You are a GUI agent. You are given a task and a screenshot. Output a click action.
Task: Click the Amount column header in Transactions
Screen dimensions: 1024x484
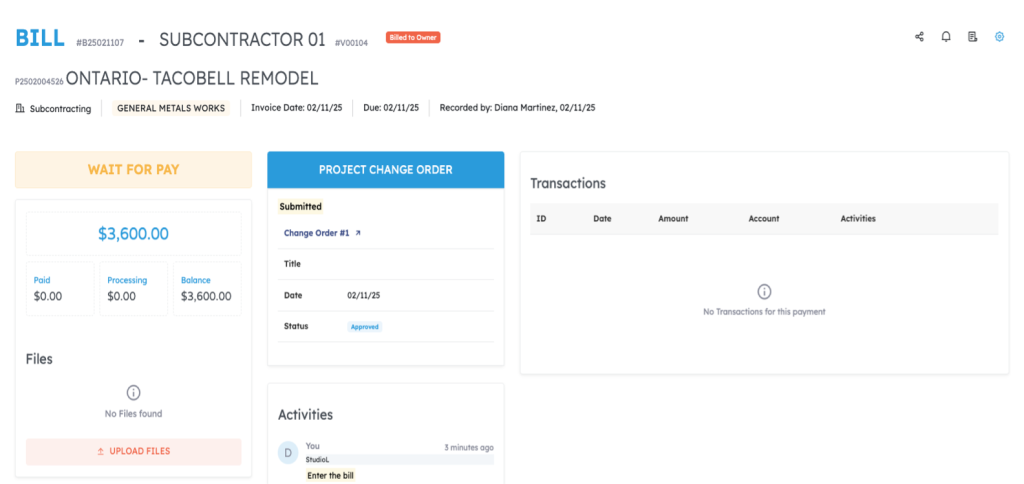click(x=673, y=219)
